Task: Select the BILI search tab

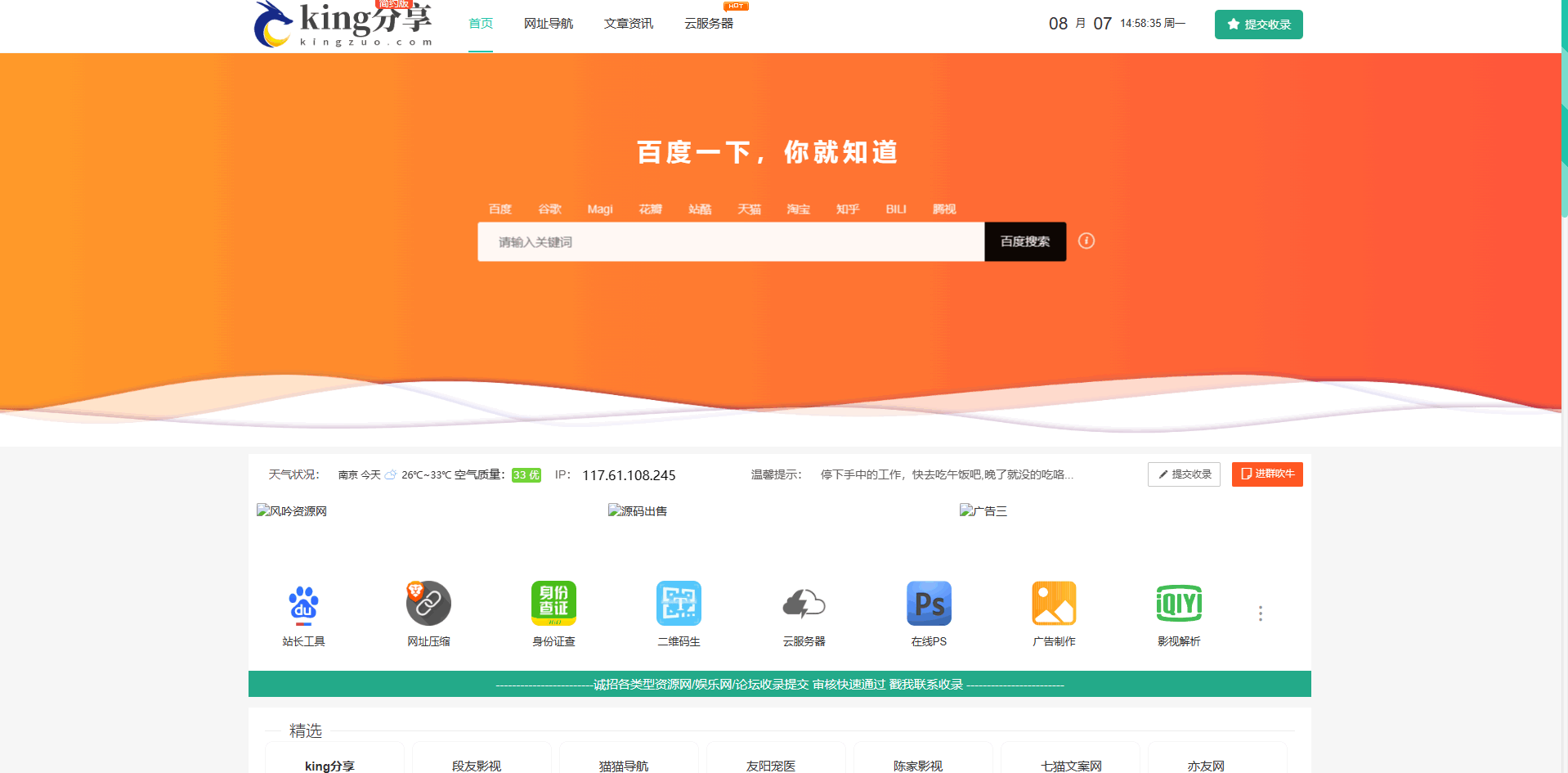Action: pos(896,209)
